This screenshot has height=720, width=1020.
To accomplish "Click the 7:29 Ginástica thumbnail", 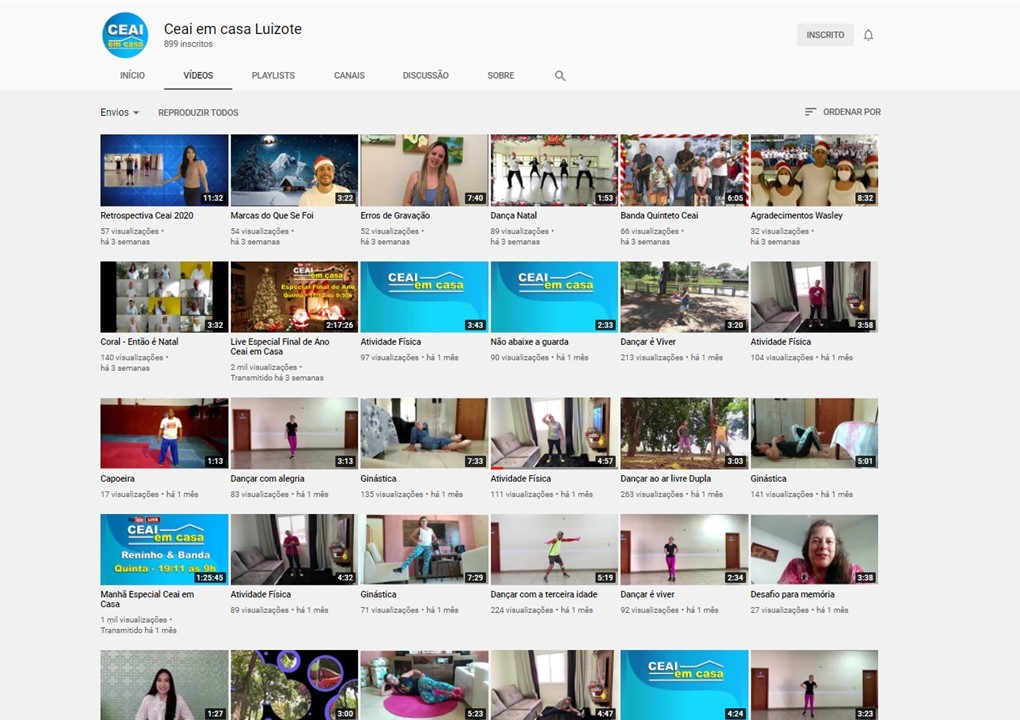I will [424, 550].
